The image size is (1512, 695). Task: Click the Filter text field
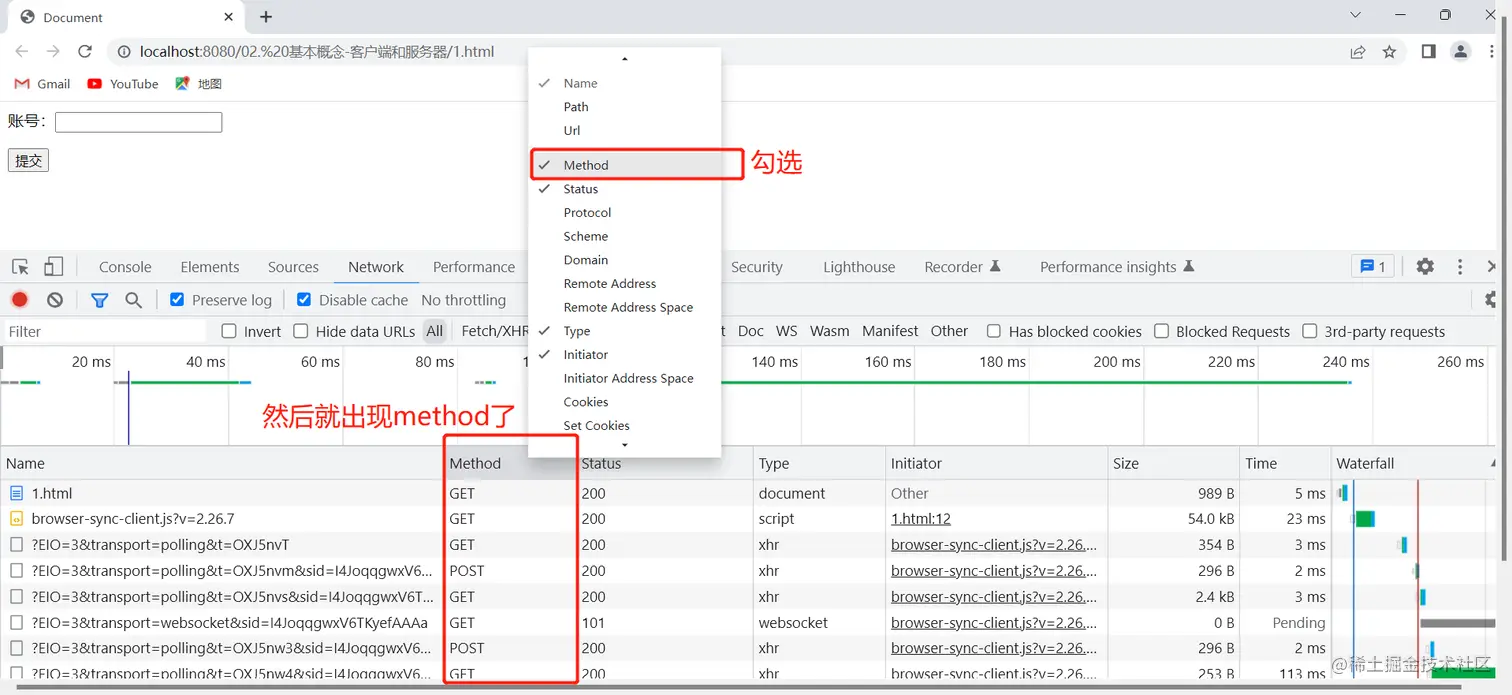tap(105, 331)
